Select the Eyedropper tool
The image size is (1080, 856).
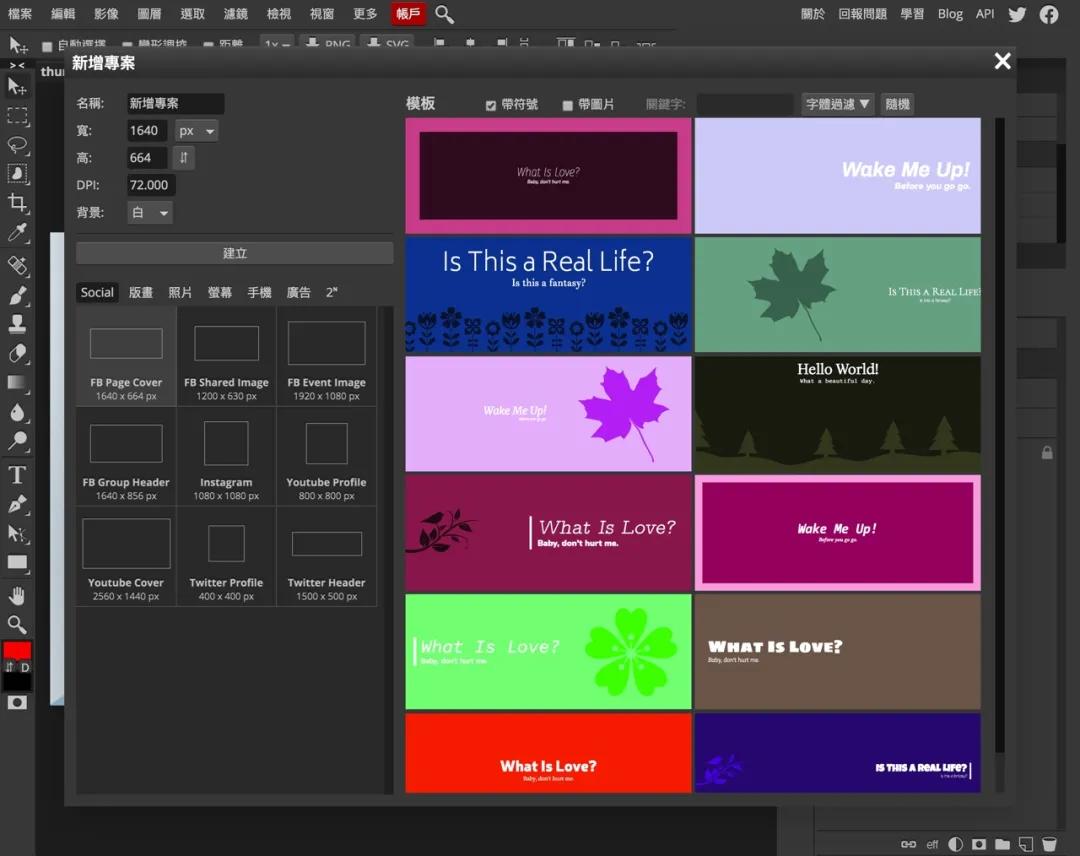(x=17, y=233)
